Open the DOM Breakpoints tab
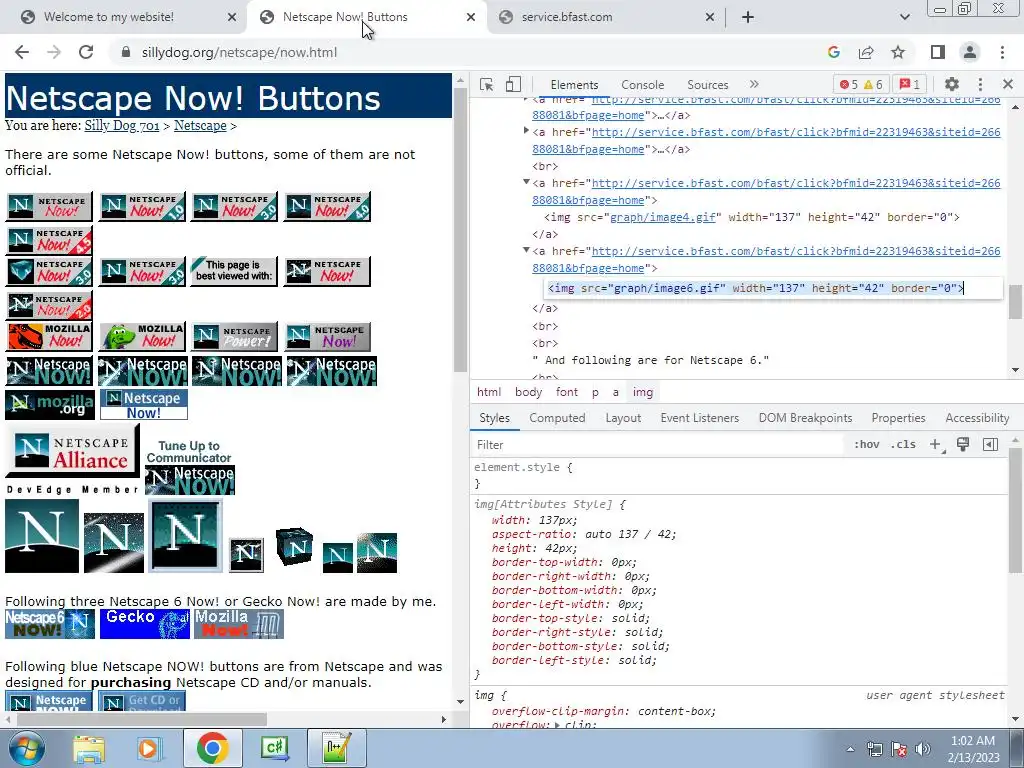 805,418
